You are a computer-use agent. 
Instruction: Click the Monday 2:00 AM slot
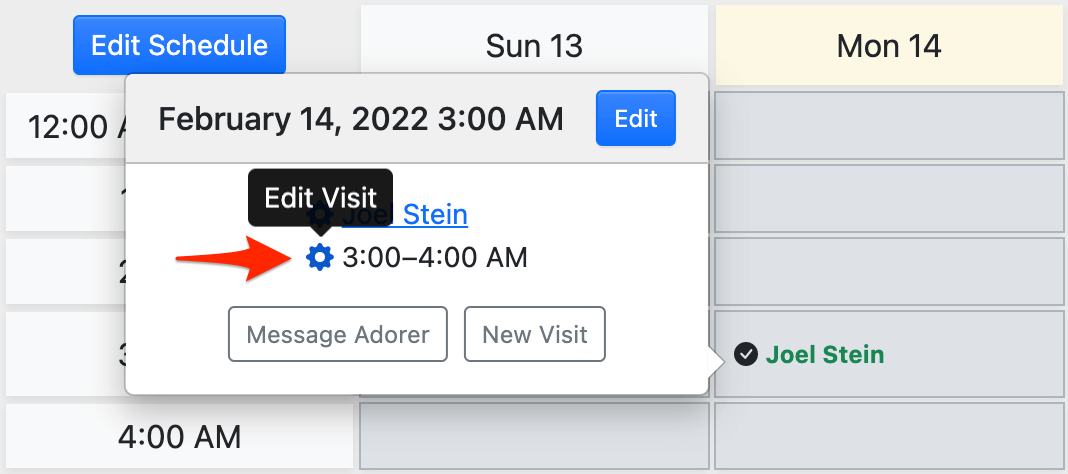[x=889, y=272]
